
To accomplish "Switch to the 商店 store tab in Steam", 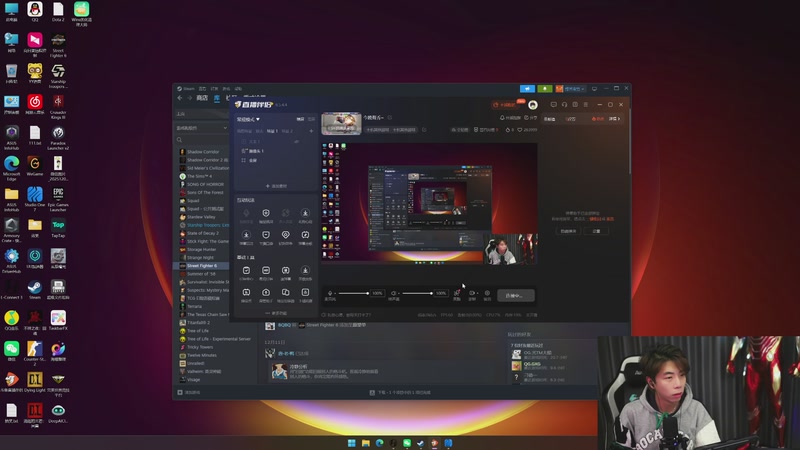I will coord(202,97).
